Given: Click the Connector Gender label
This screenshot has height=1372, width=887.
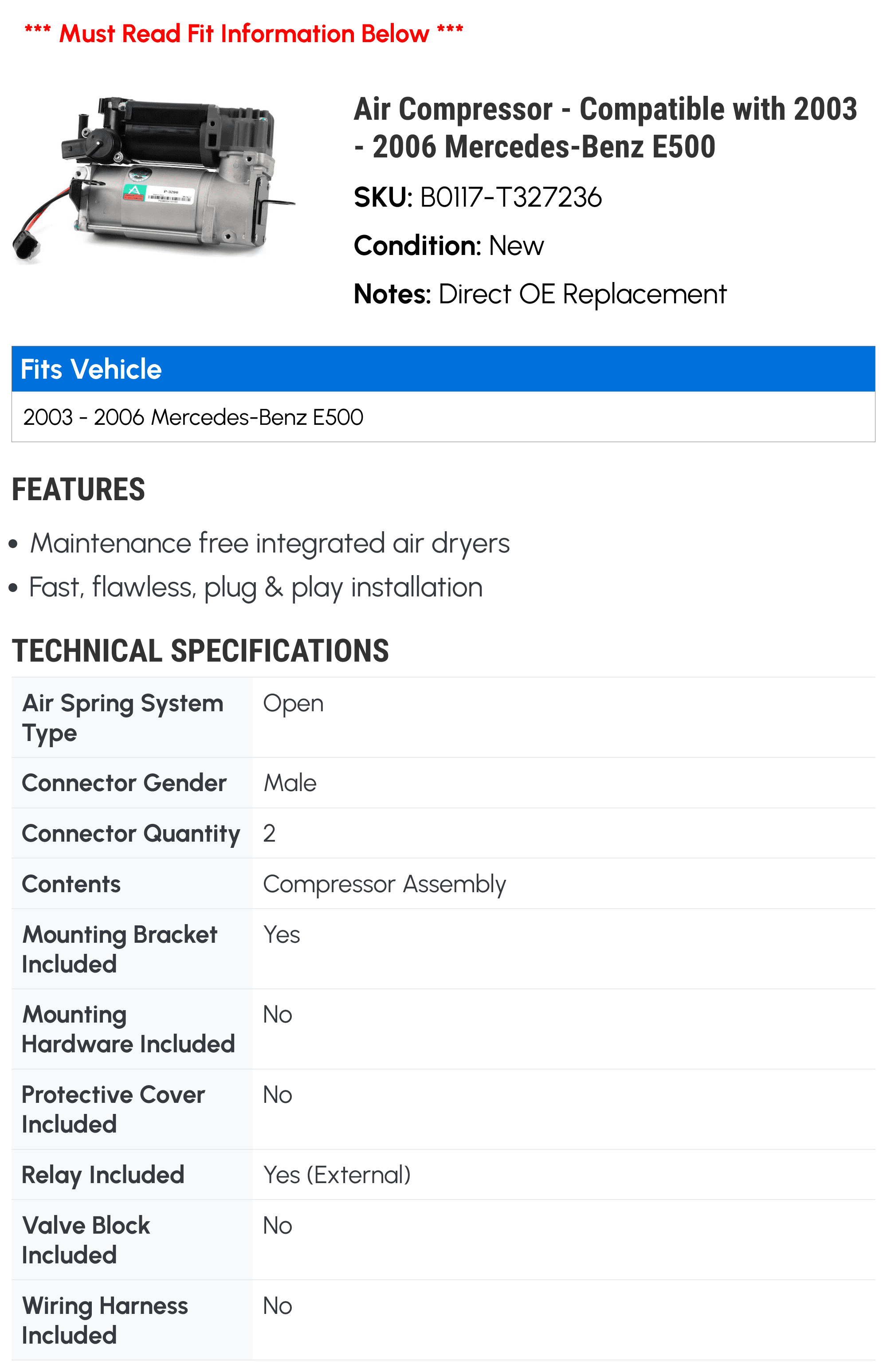Looking at the screenshot, I should (x=124, y=783).
